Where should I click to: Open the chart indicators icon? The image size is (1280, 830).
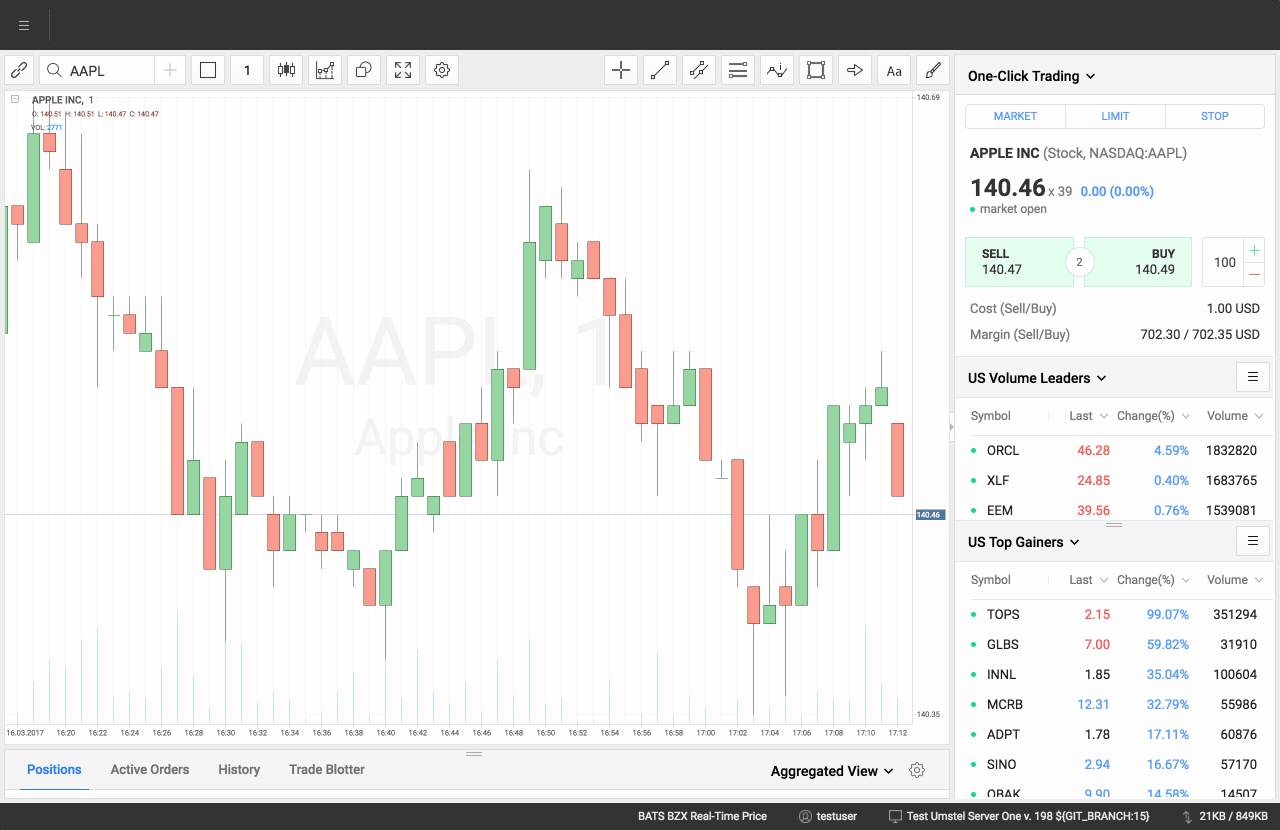point(325,70)
